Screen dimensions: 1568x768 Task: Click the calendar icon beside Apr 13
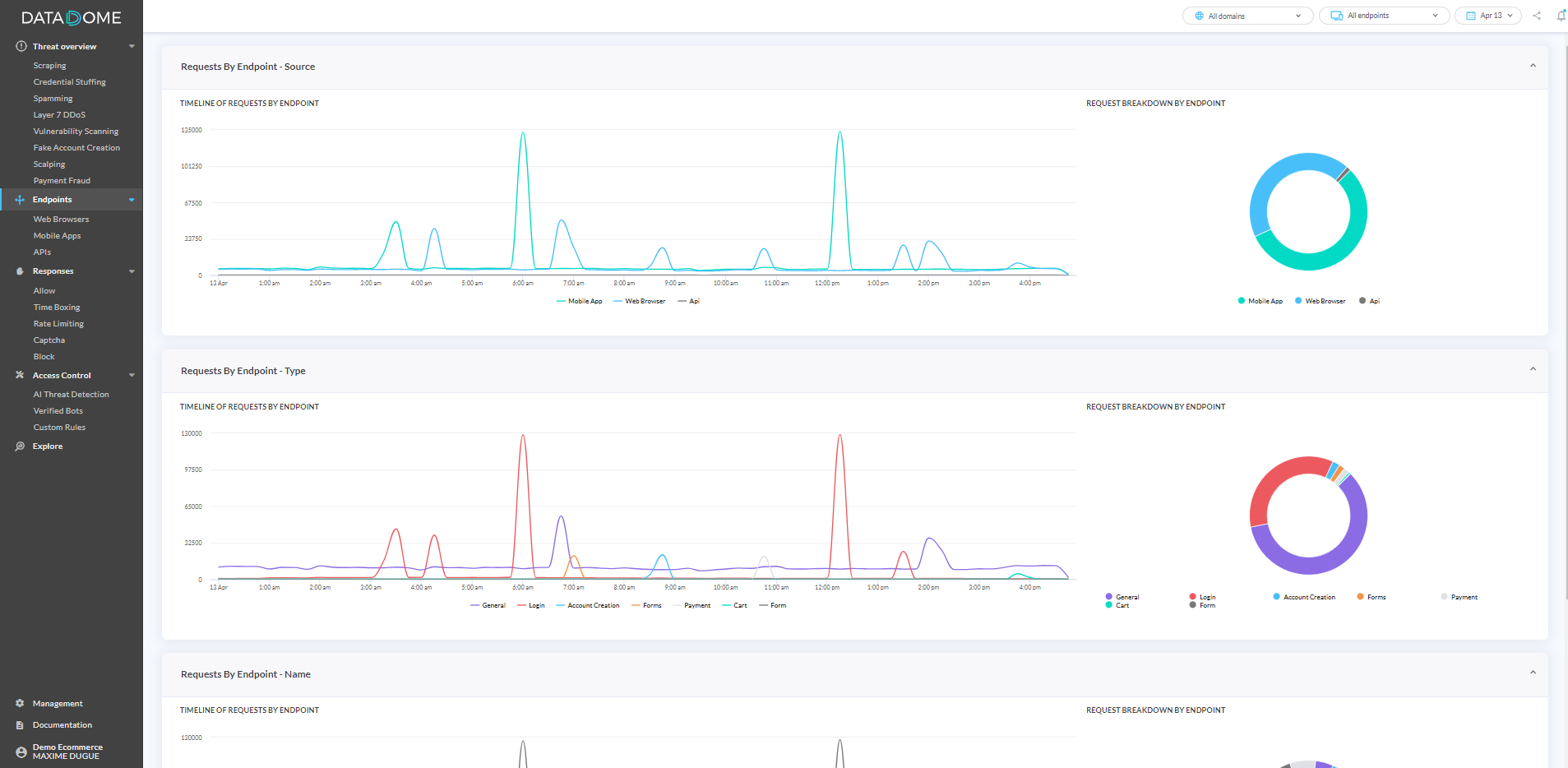1471,16
